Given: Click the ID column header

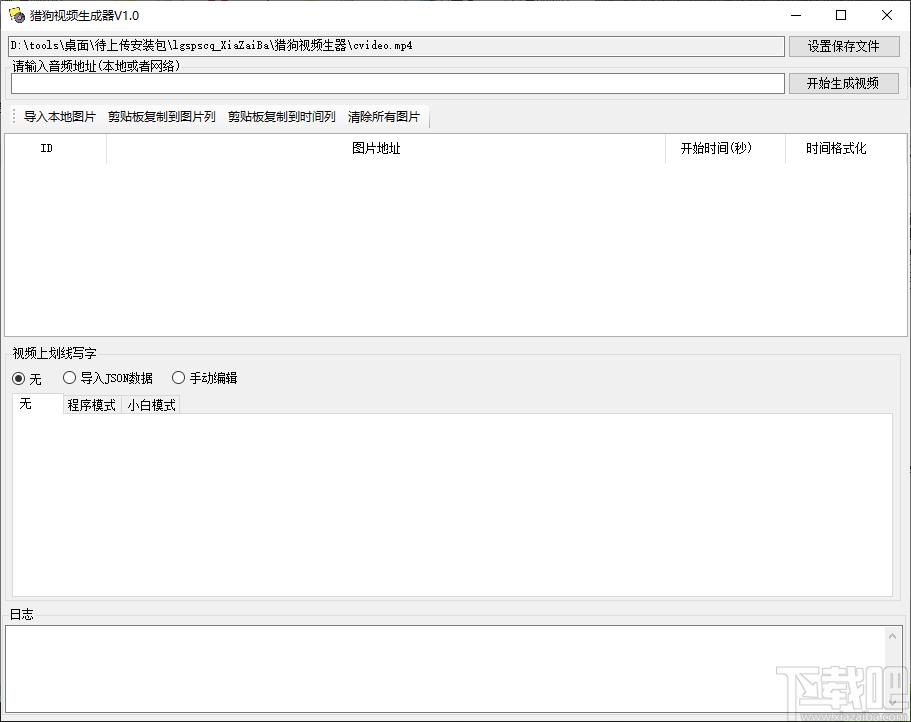Looking at the screenshot, I should pyautogui.click(x=56, y=149).
